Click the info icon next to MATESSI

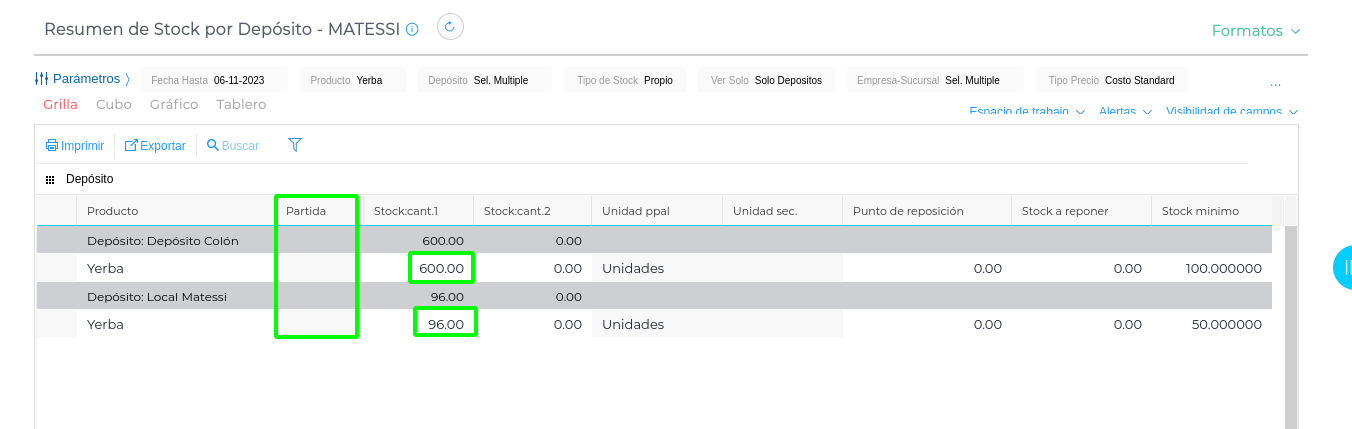pos(412,30)
